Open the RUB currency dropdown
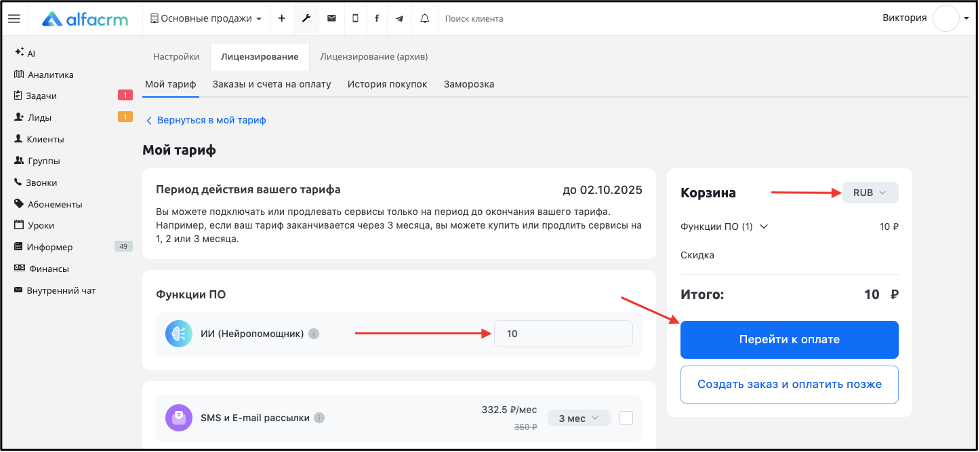Viewport: 979px width, 452px height. coord(870,193)
